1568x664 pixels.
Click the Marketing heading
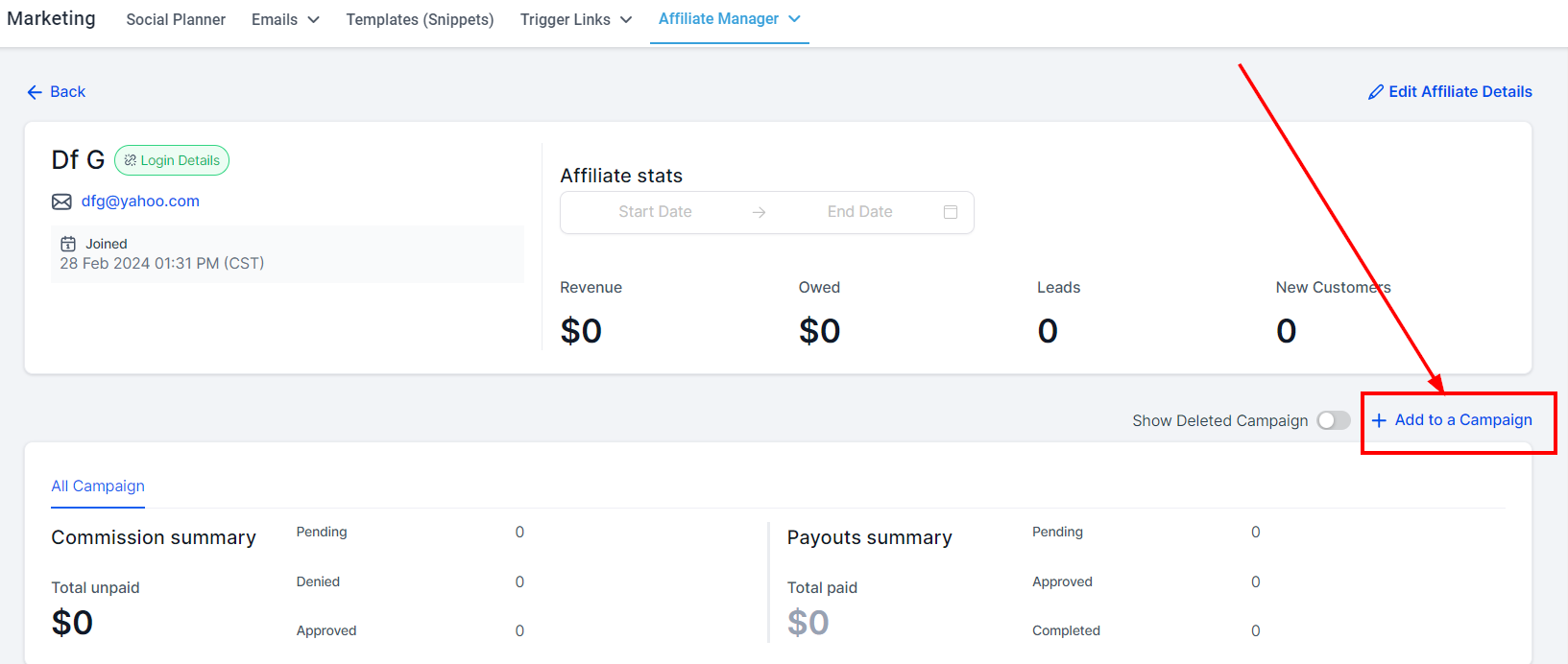point(51,19)
